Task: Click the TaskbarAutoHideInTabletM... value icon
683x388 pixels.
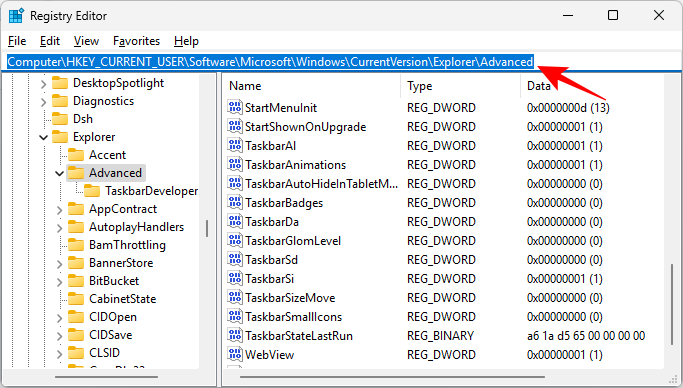Action: 235,183
